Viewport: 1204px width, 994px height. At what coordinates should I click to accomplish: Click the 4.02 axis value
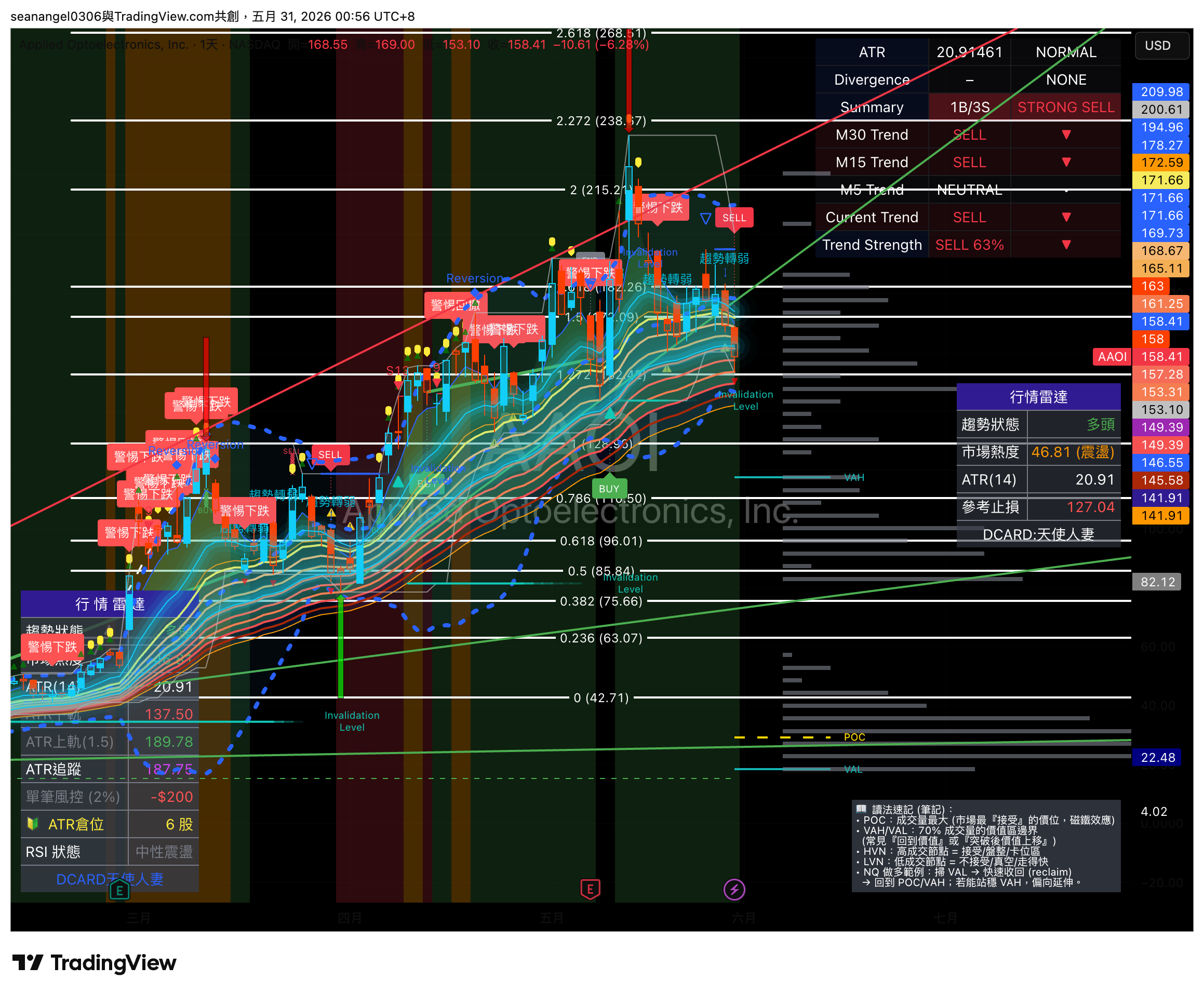1153,811
